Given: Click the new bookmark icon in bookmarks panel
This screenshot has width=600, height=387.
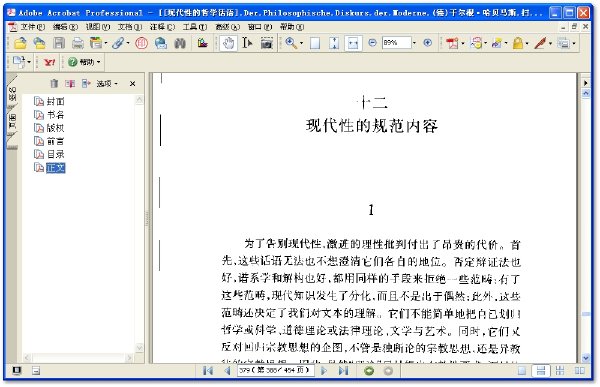Looking at the screenshot, I should [70, 83].
